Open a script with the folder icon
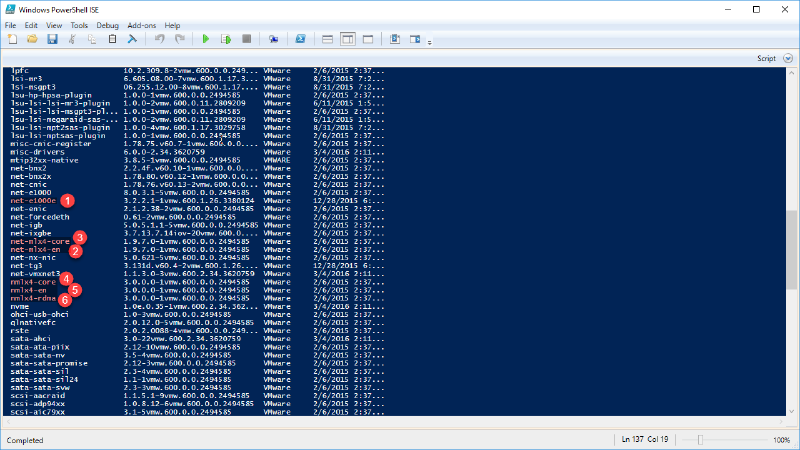The image size is (800, 450). pyautogui.click(x=32, y=39)
